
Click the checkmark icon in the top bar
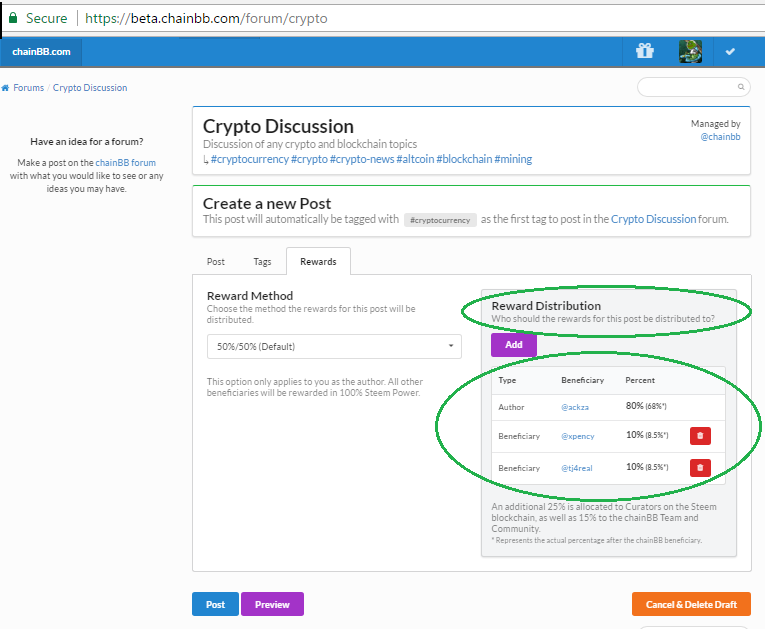click(730, 51)
